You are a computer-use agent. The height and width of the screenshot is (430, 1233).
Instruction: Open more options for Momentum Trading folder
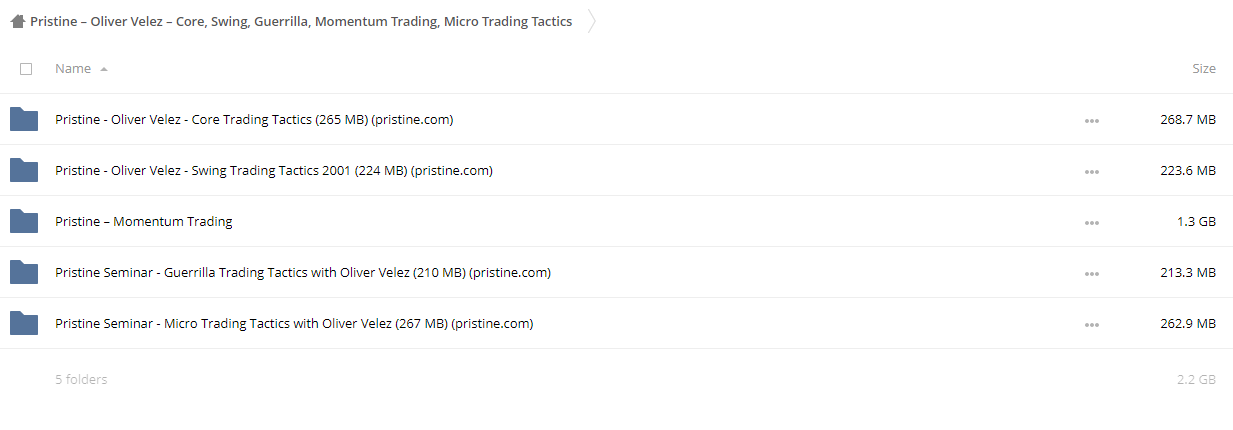coord(1091,223)
